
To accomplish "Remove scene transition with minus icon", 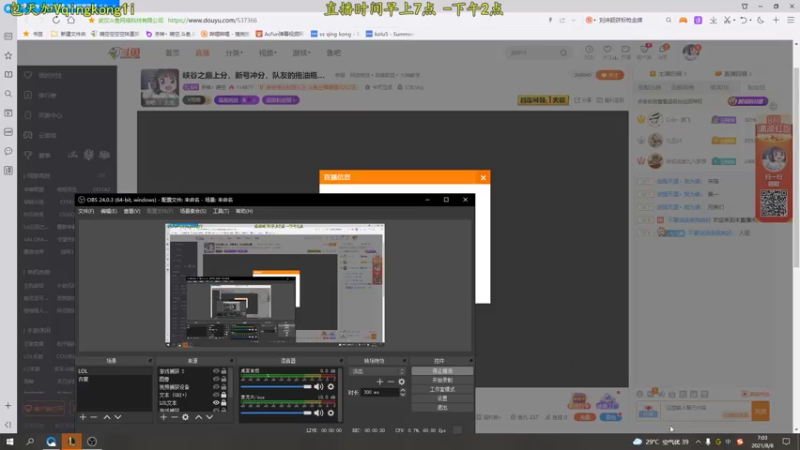I will pos(391,382).
